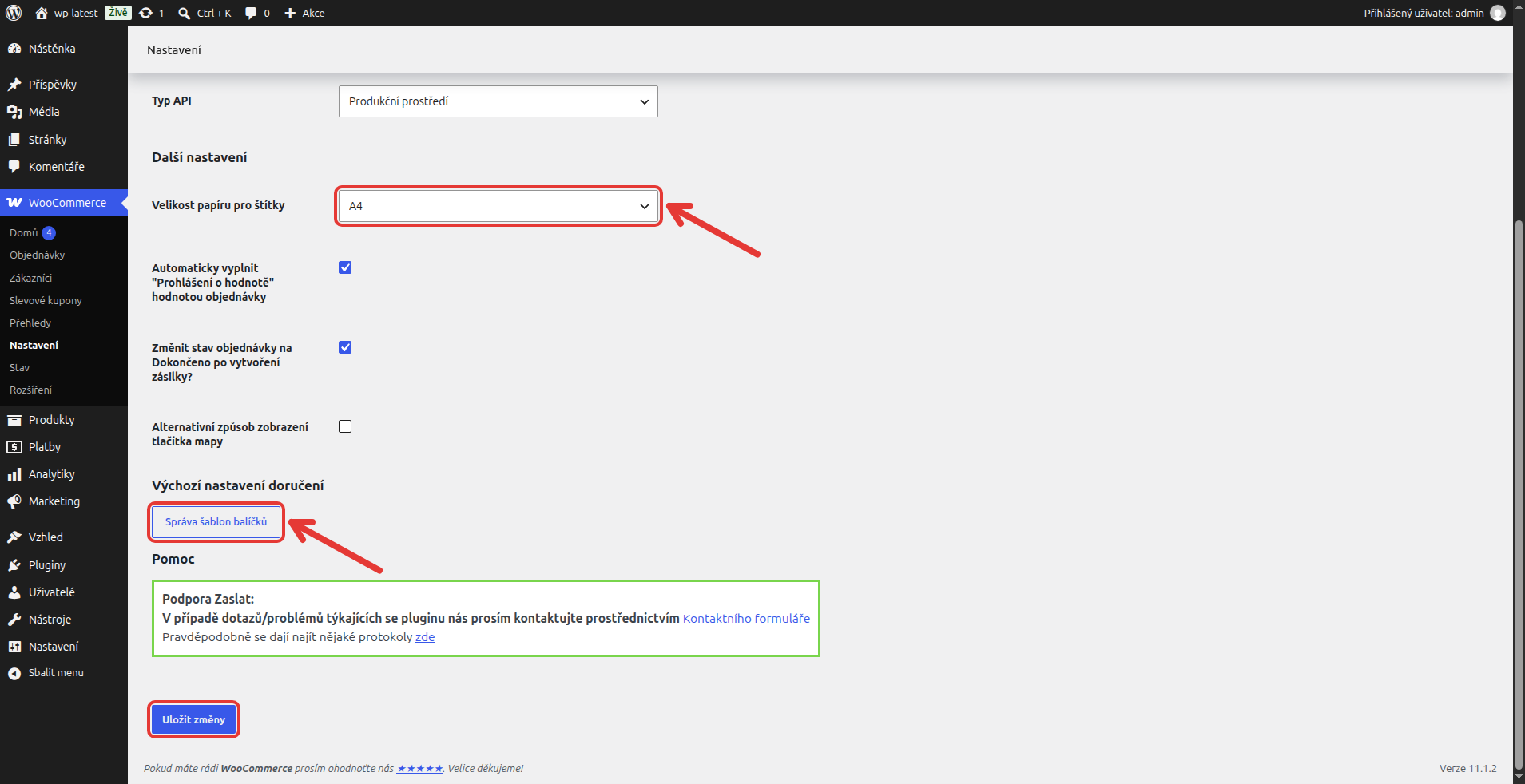Open Uživatelé user icon
Viewport: 1525px width, 784px height.
[14, 592]
